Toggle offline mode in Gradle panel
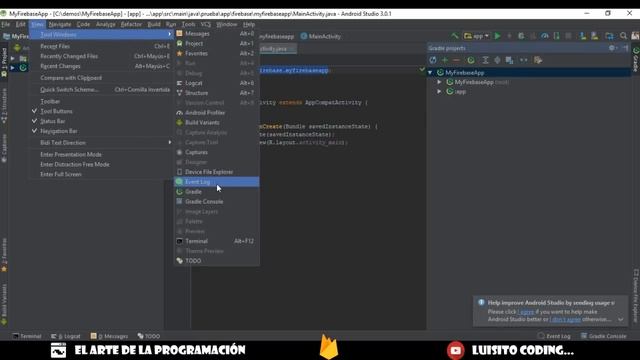 pyautogui.click(x=524, y=60)
